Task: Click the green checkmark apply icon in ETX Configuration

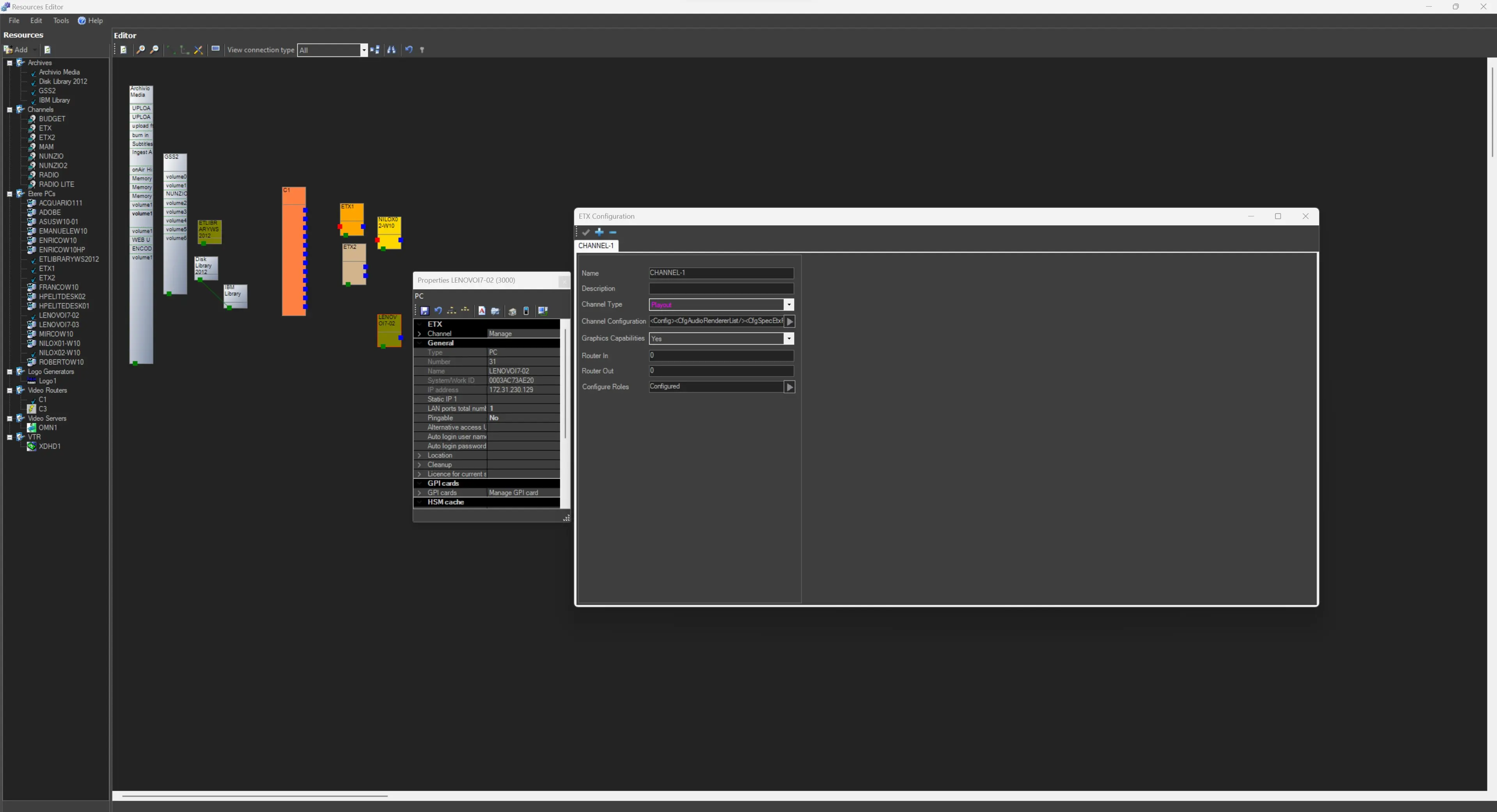Action: 586,232
